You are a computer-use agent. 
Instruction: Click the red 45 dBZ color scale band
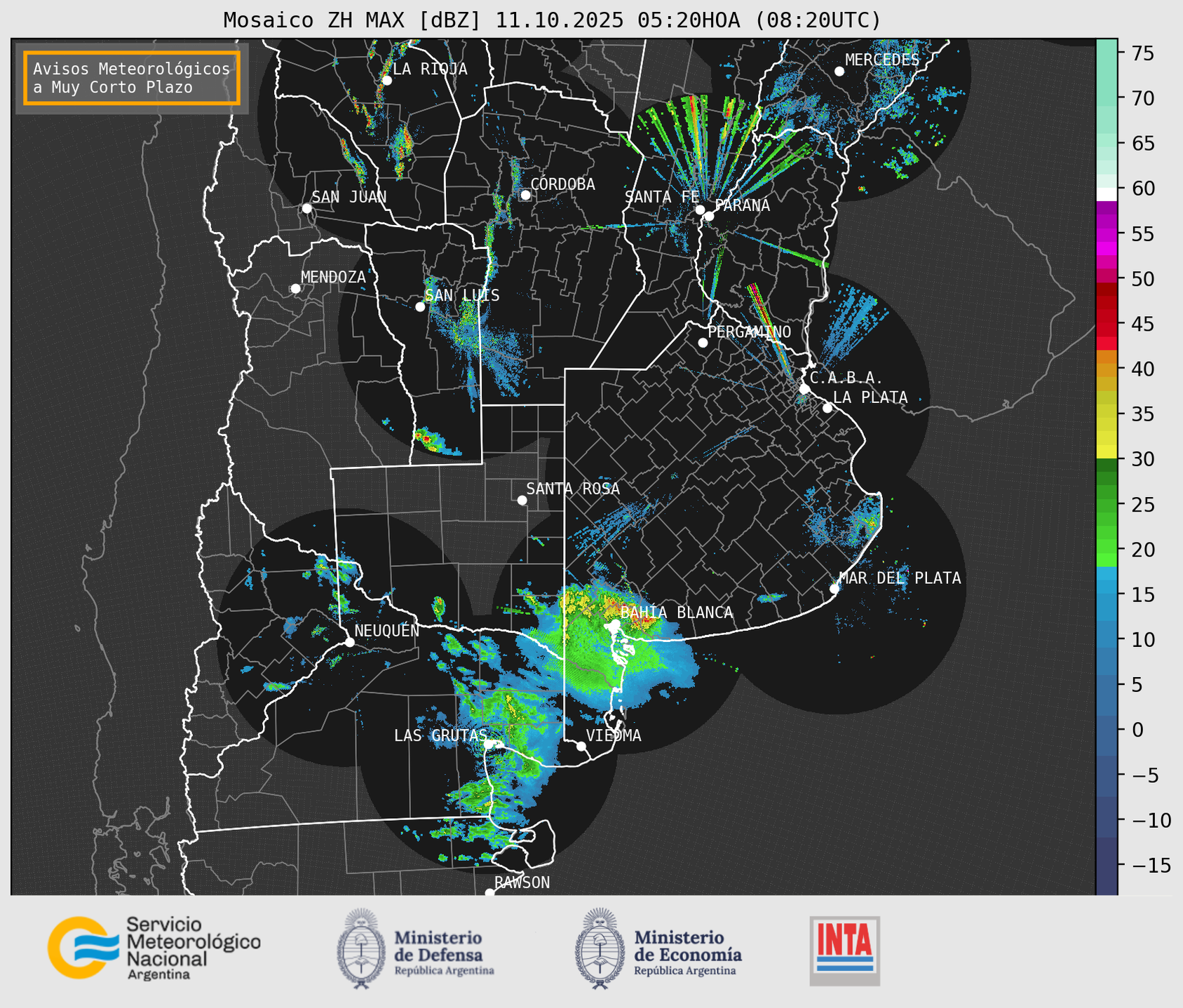pyautogui.click(x=1107, y=324)
